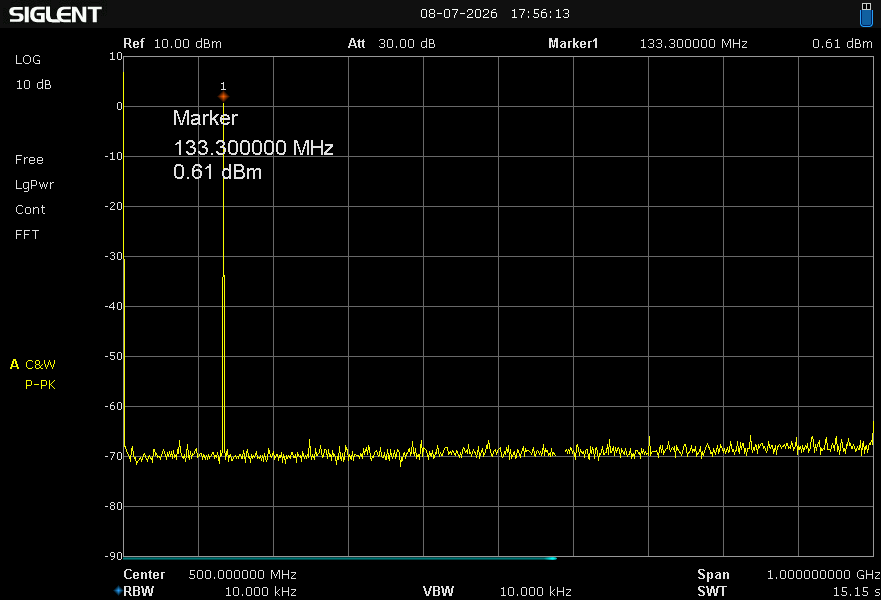Click the header 0.61 dBm amplitude readout
This screenshot has height=600, width=881.
click(842, 44)
